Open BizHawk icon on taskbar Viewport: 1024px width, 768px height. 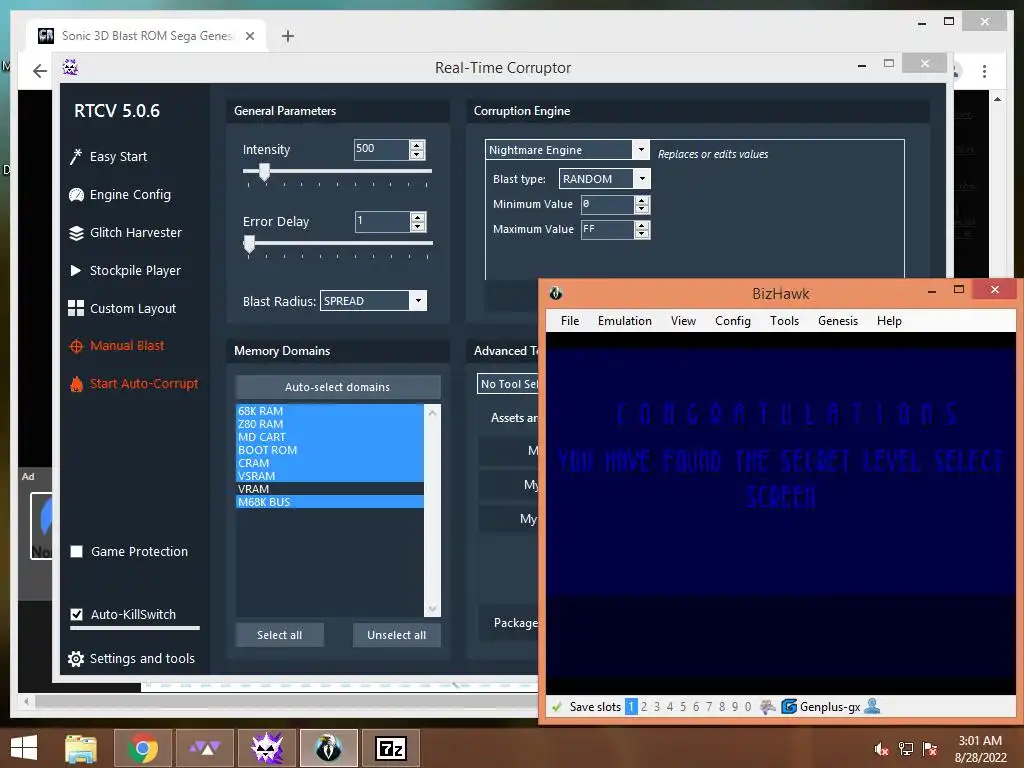328,748
